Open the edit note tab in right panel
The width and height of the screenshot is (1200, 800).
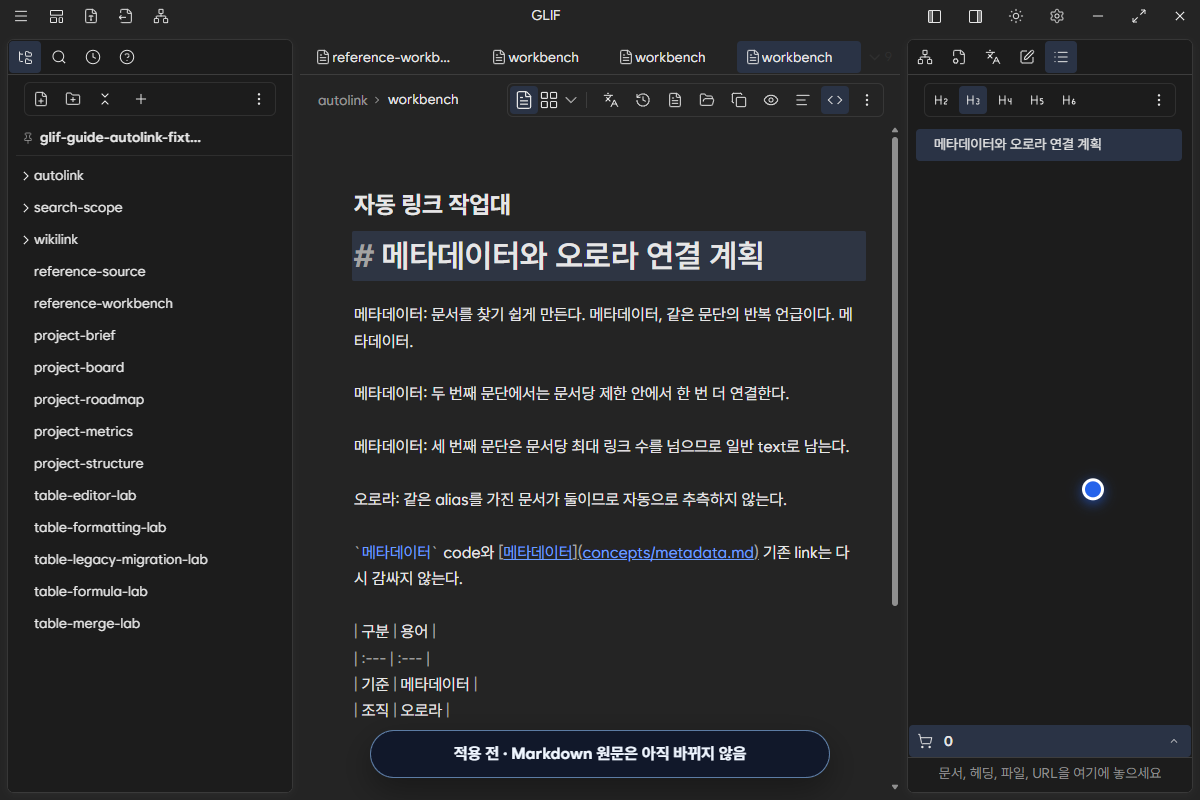pyautogui.click(x=1027, y=57)
